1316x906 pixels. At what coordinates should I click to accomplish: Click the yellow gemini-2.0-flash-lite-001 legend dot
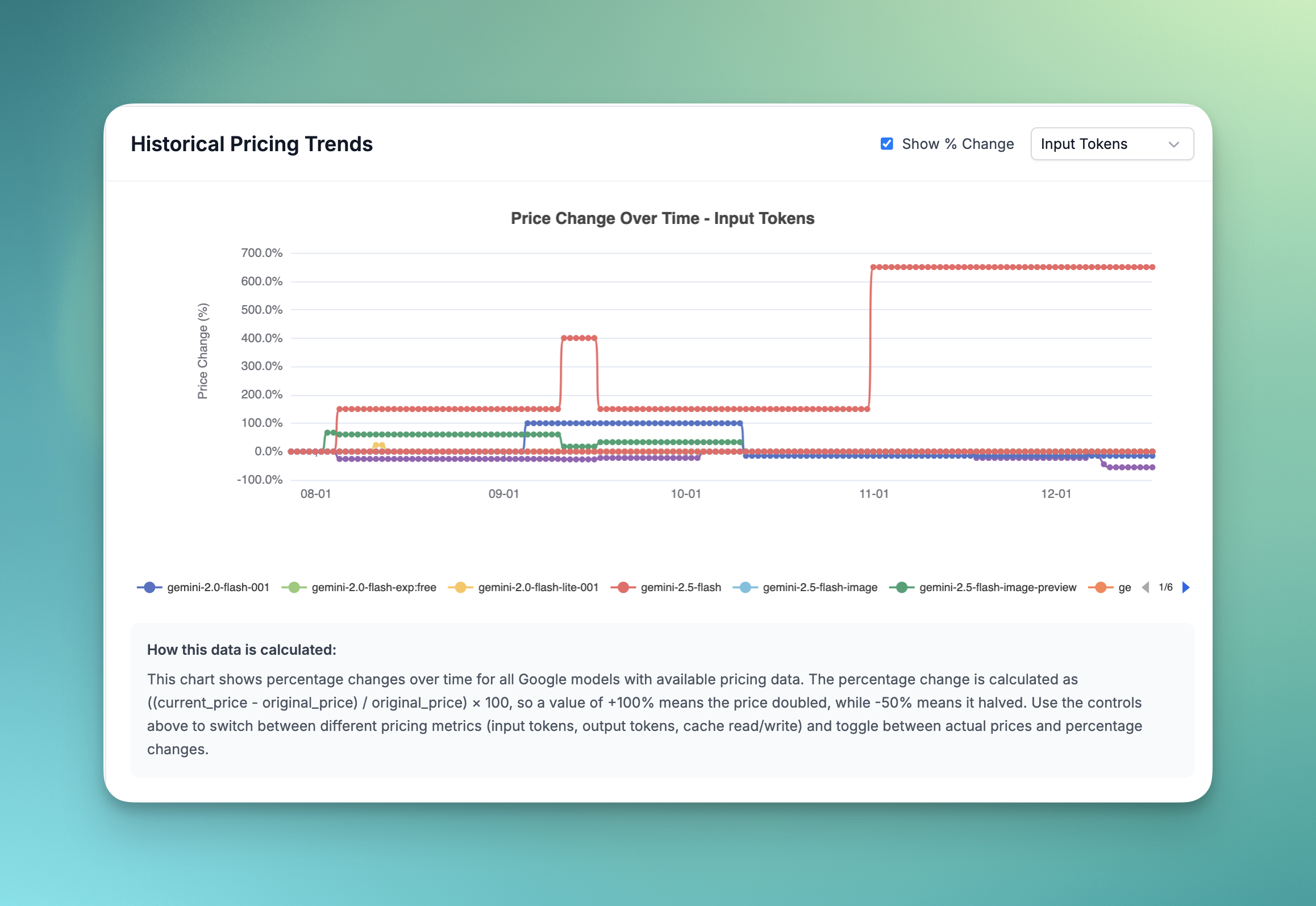pos(460,587)
